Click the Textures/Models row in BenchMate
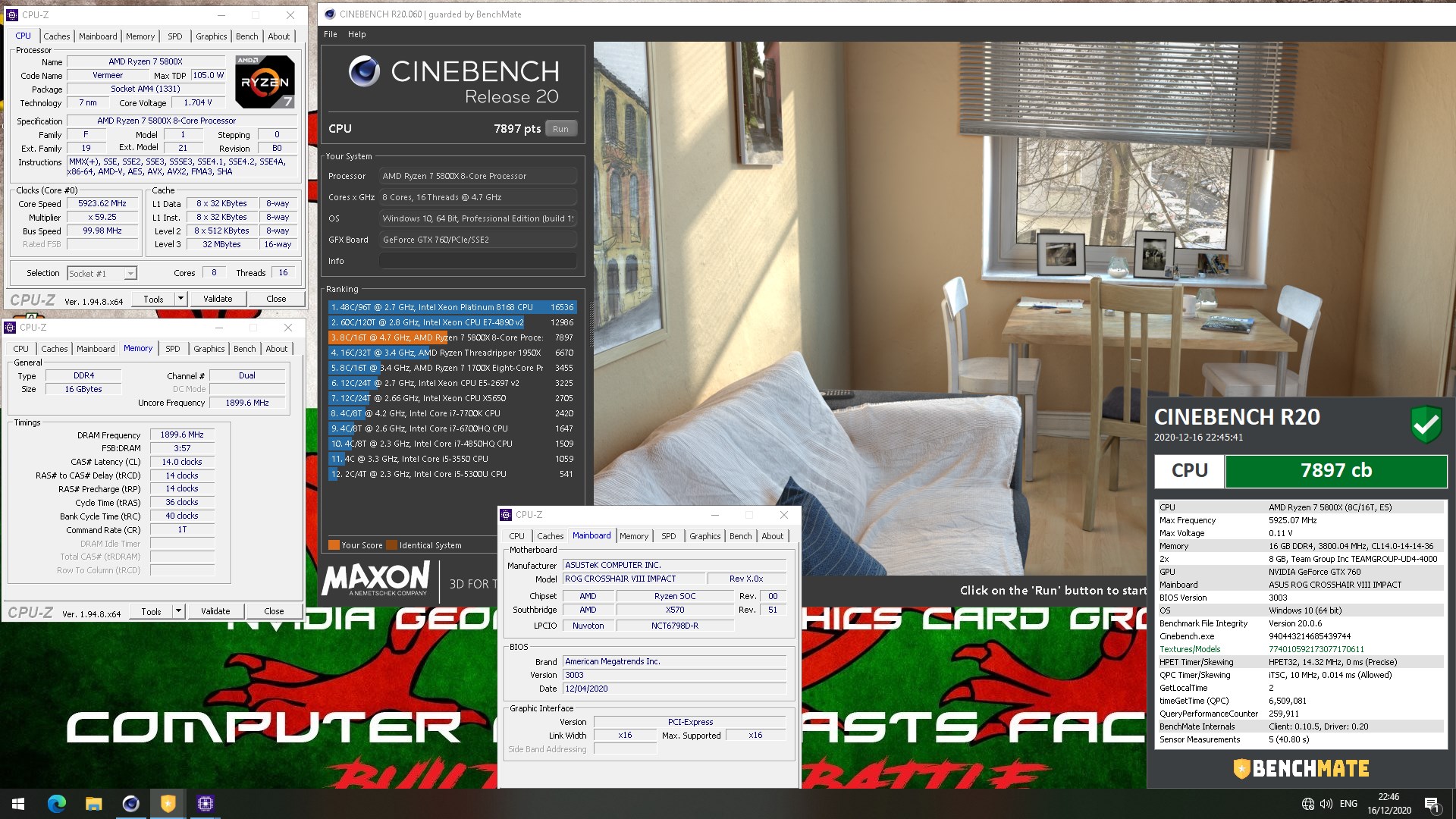This screenshot has width=1456, height=819. (x=1300, y=649)
